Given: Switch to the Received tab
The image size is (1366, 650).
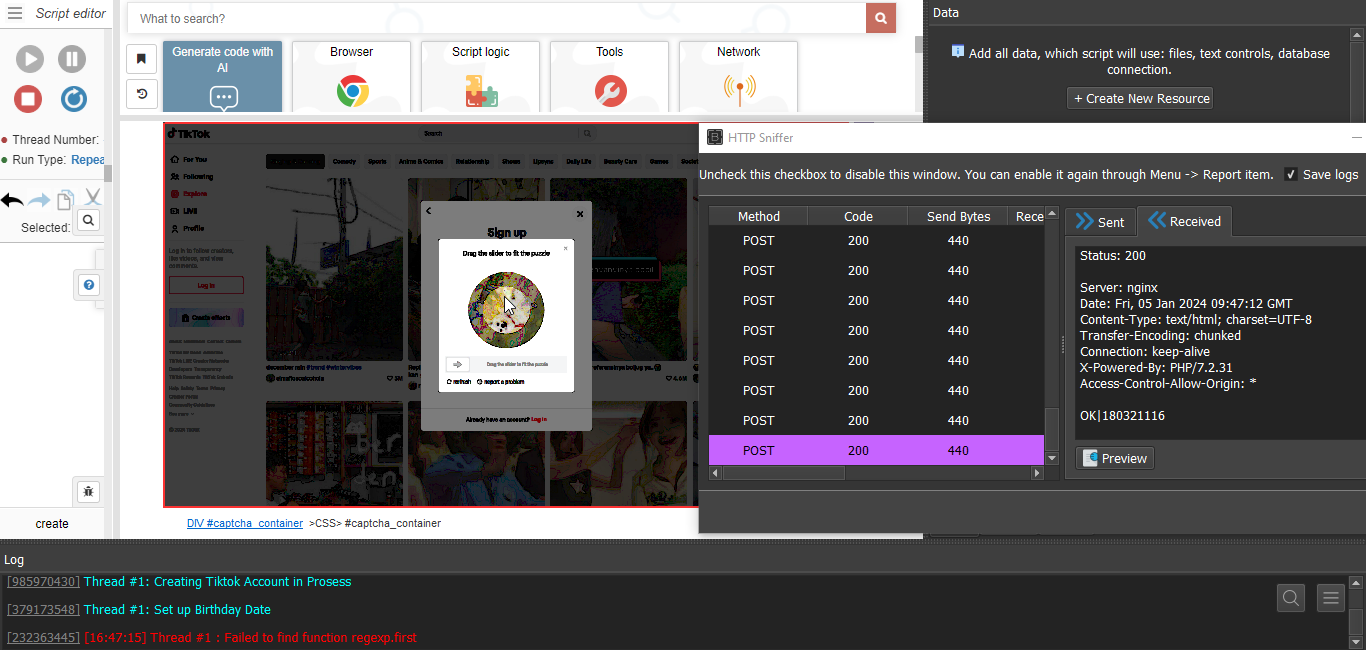Looking at the screenshot, I should pyautogui.click(x=1185, y=221).
